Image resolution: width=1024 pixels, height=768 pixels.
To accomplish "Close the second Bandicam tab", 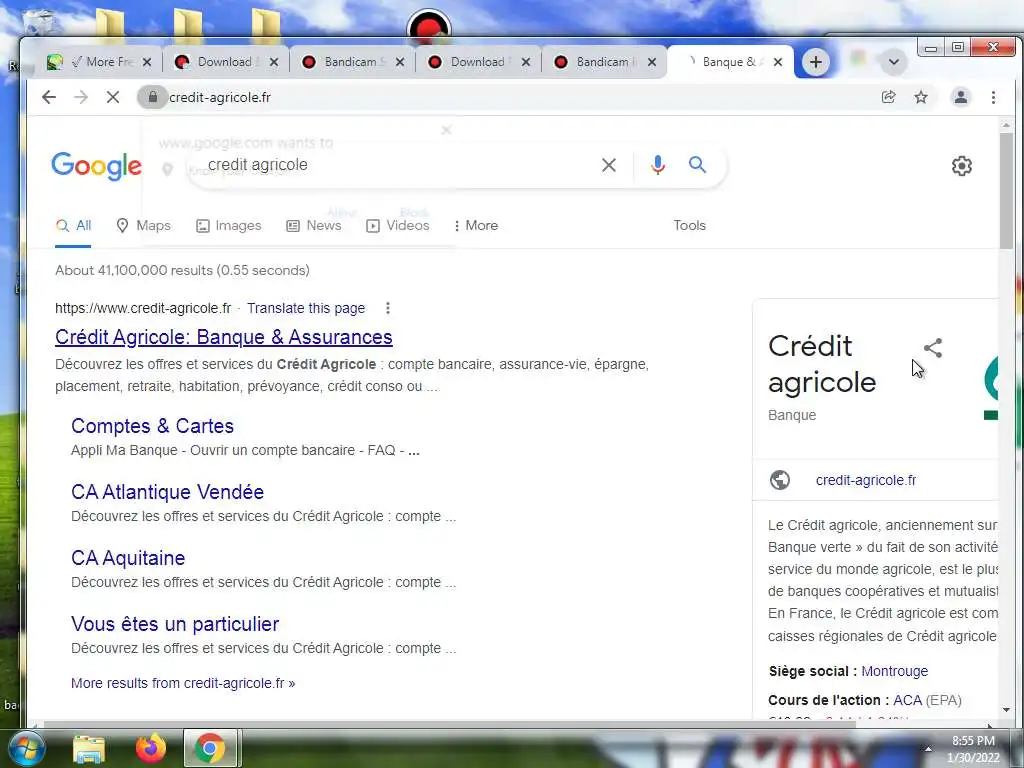I will (x=652, y=62).
